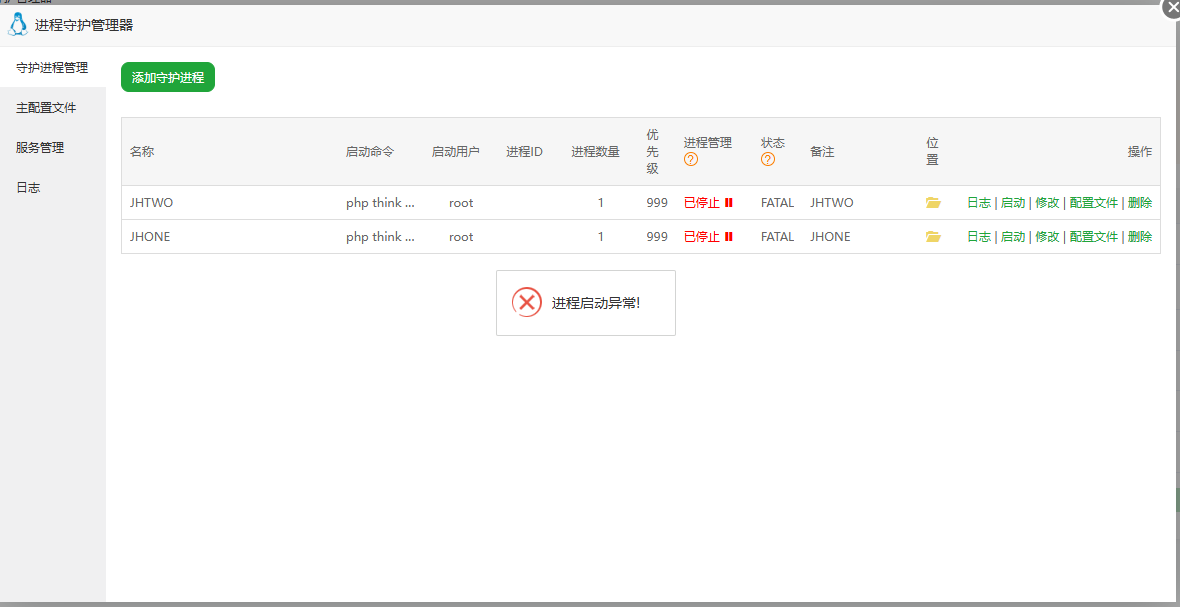Open 配置文件 for JHONE process
1180x607 pixels.
pos(1093,237)
